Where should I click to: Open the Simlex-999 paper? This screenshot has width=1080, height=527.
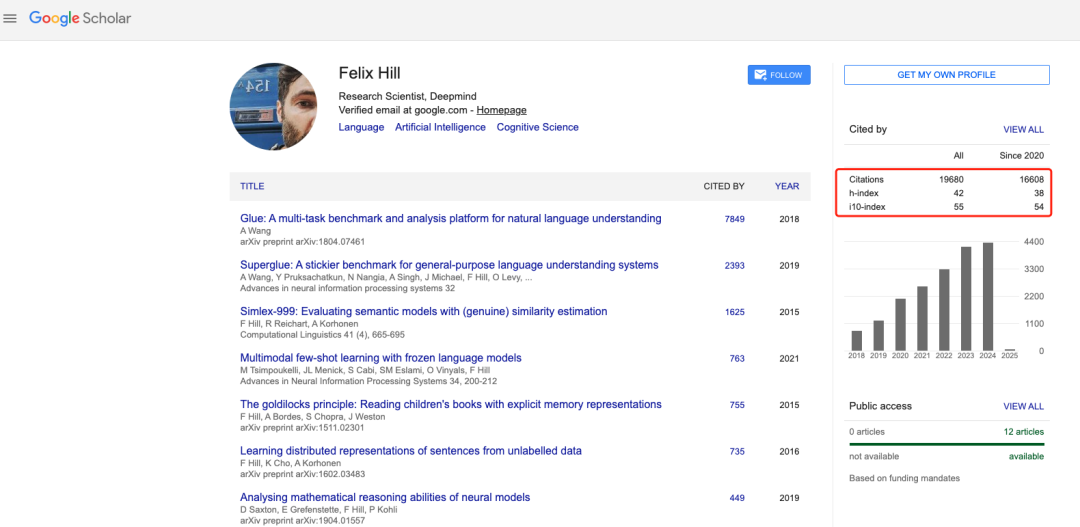424,311
